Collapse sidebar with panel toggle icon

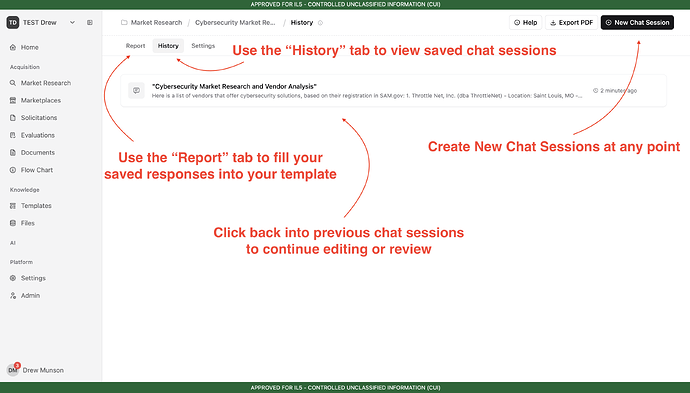90,22
